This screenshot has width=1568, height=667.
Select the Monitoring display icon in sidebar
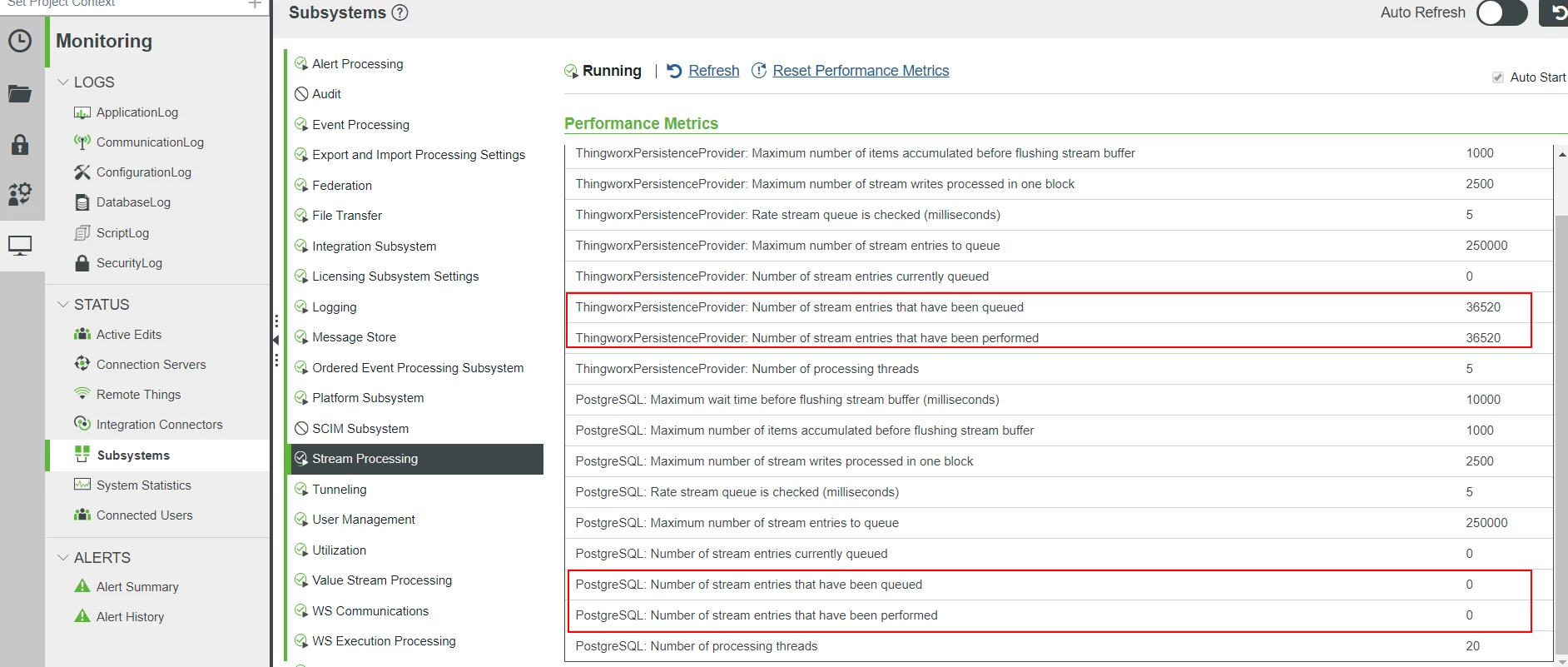coord(20,246)
